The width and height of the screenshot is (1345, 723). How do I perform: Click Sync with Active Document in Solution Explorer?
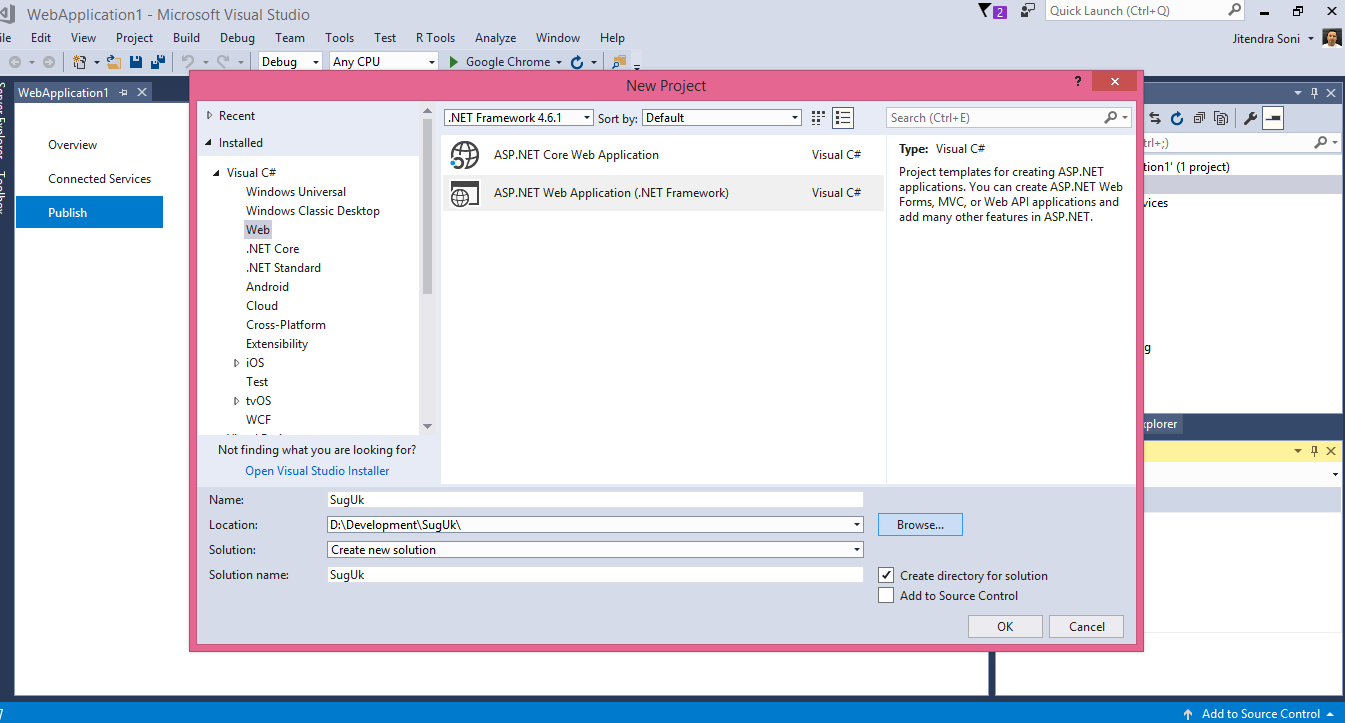click(1154, 118)
